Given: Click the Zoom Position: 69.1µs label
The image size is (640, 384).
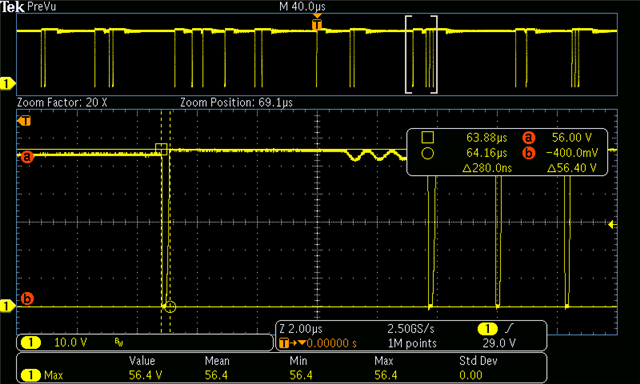Looking at the screenshot, I should 237,102.
